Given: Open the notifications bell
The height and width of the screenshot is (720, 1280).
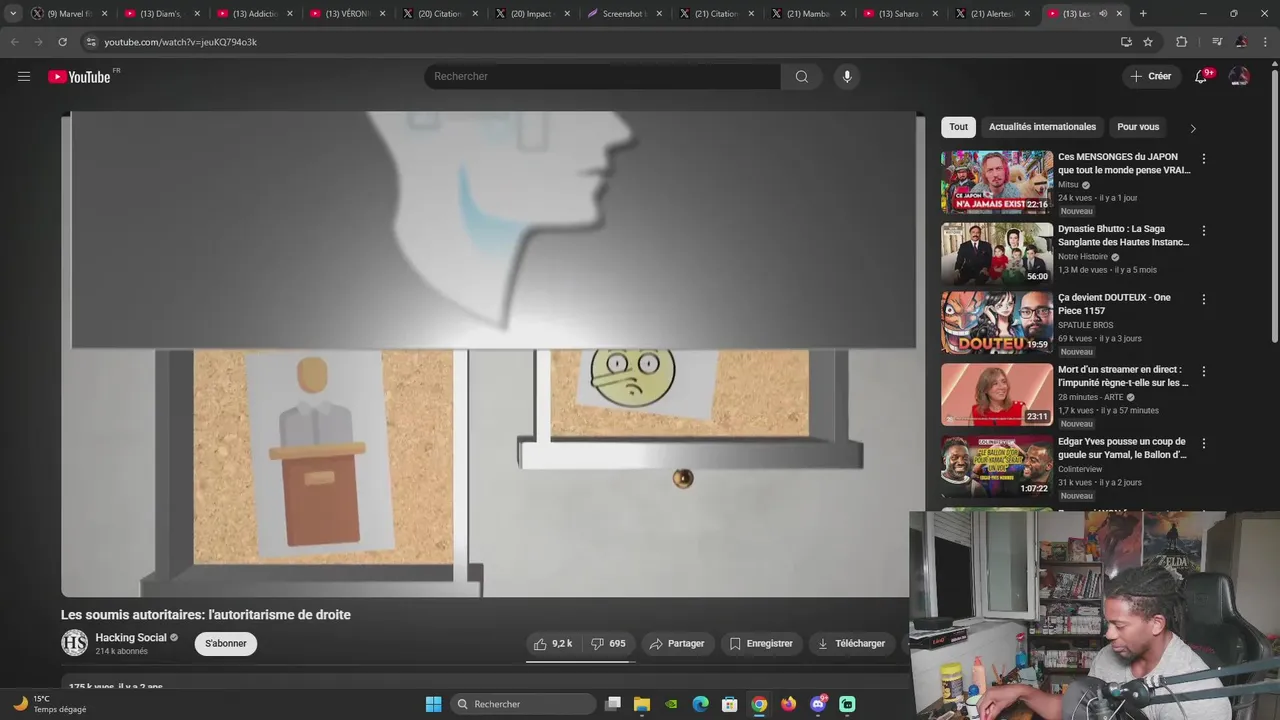Looking at the screenshot, I should coord(1201,76).
